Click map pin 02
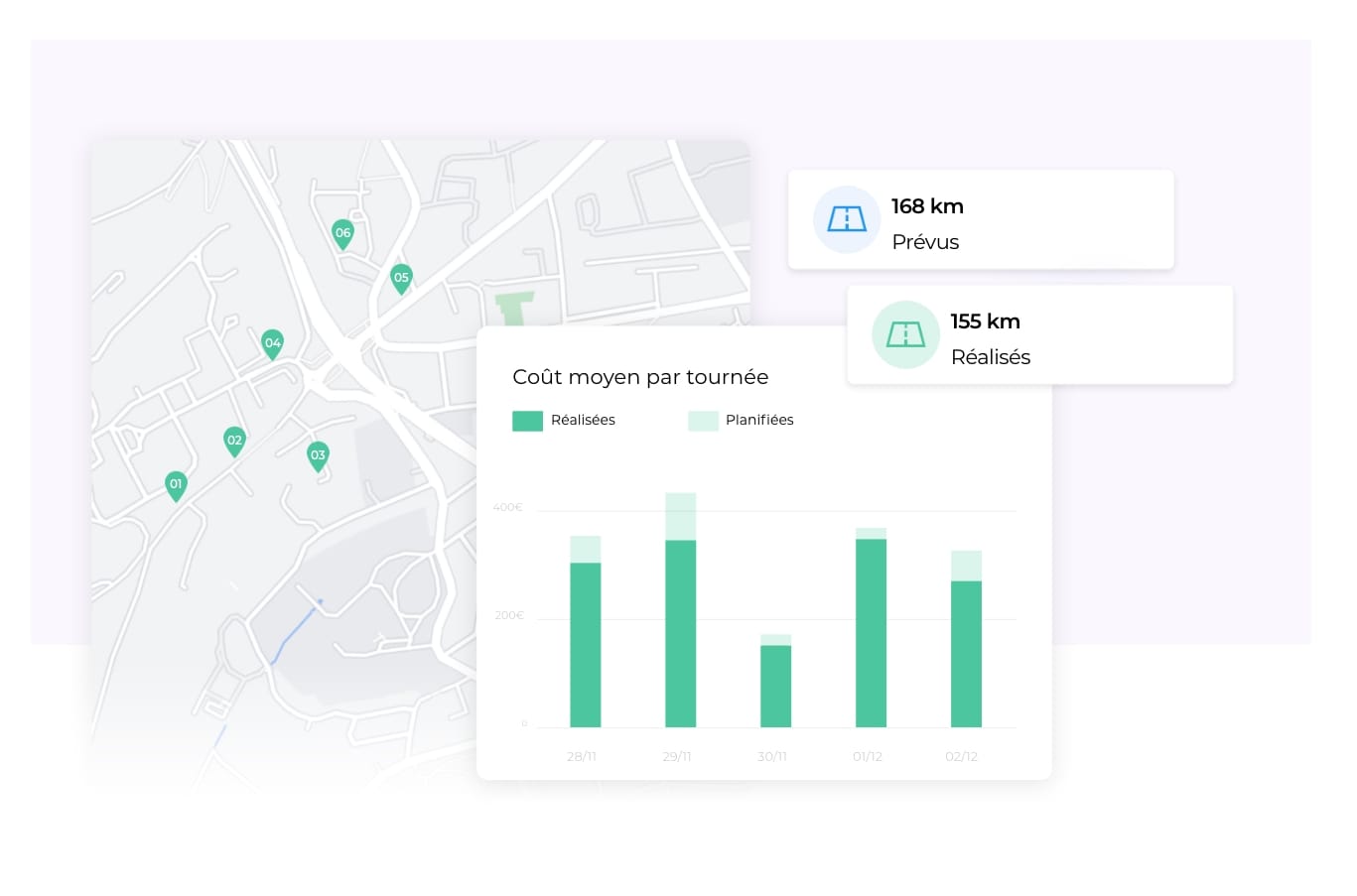 234,441
